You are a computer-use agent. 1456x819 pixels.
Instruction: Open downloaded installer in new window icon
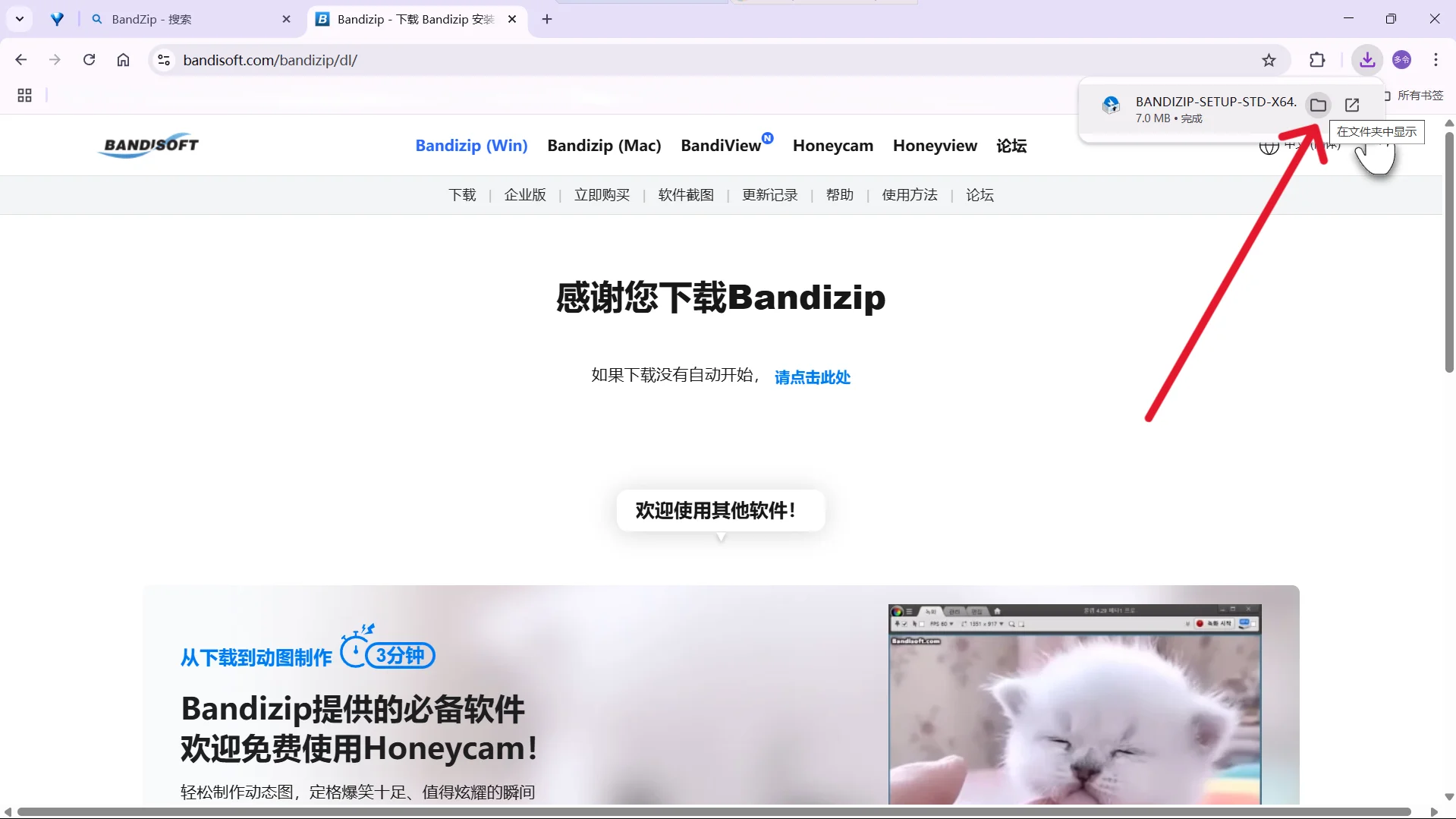pyautogui.click(x=1351, y=105)
